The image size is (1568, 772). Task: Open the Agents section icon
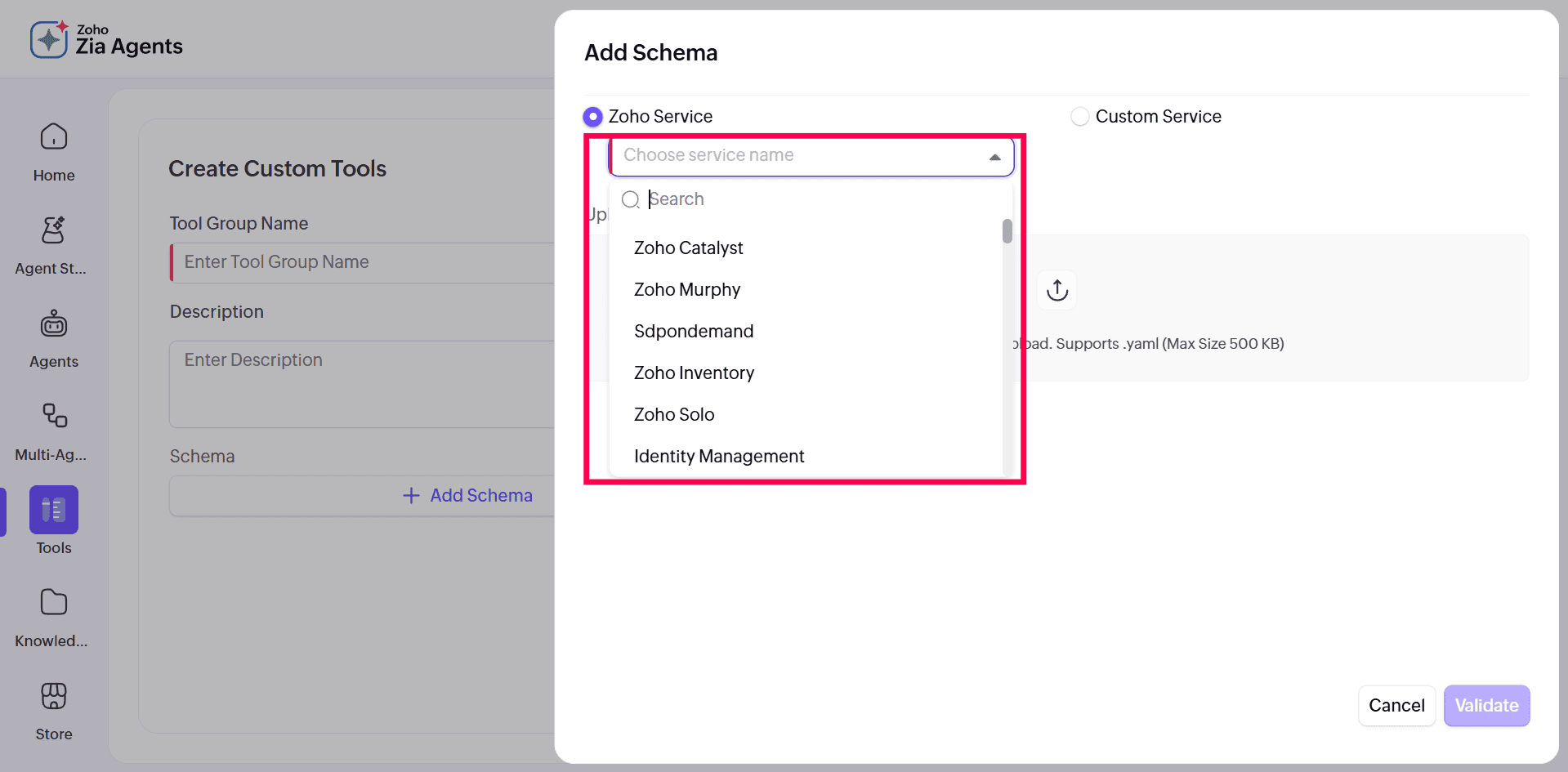[x=54, y=324]
